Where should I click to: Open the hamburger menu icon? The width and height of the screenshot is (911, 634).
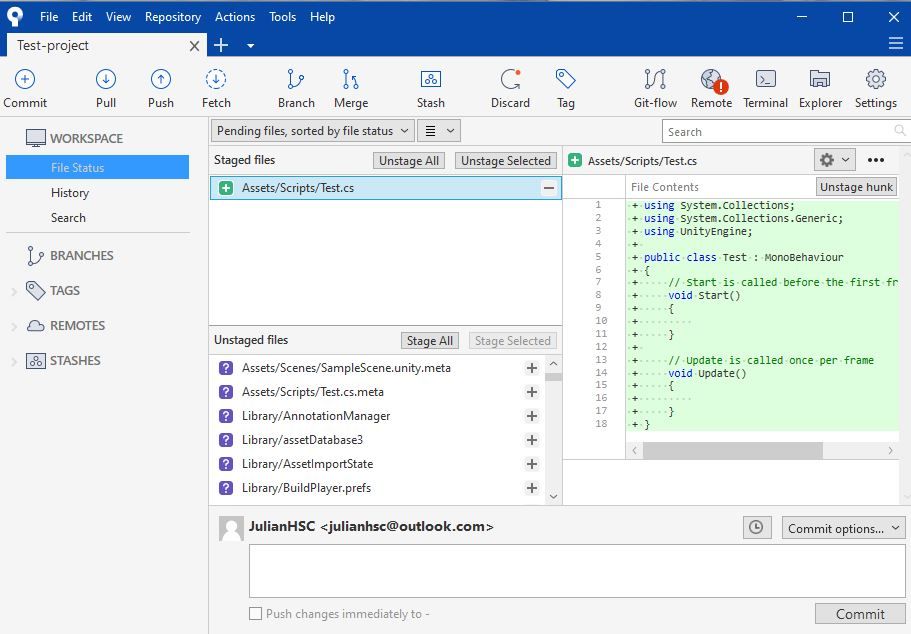point(895,43)
